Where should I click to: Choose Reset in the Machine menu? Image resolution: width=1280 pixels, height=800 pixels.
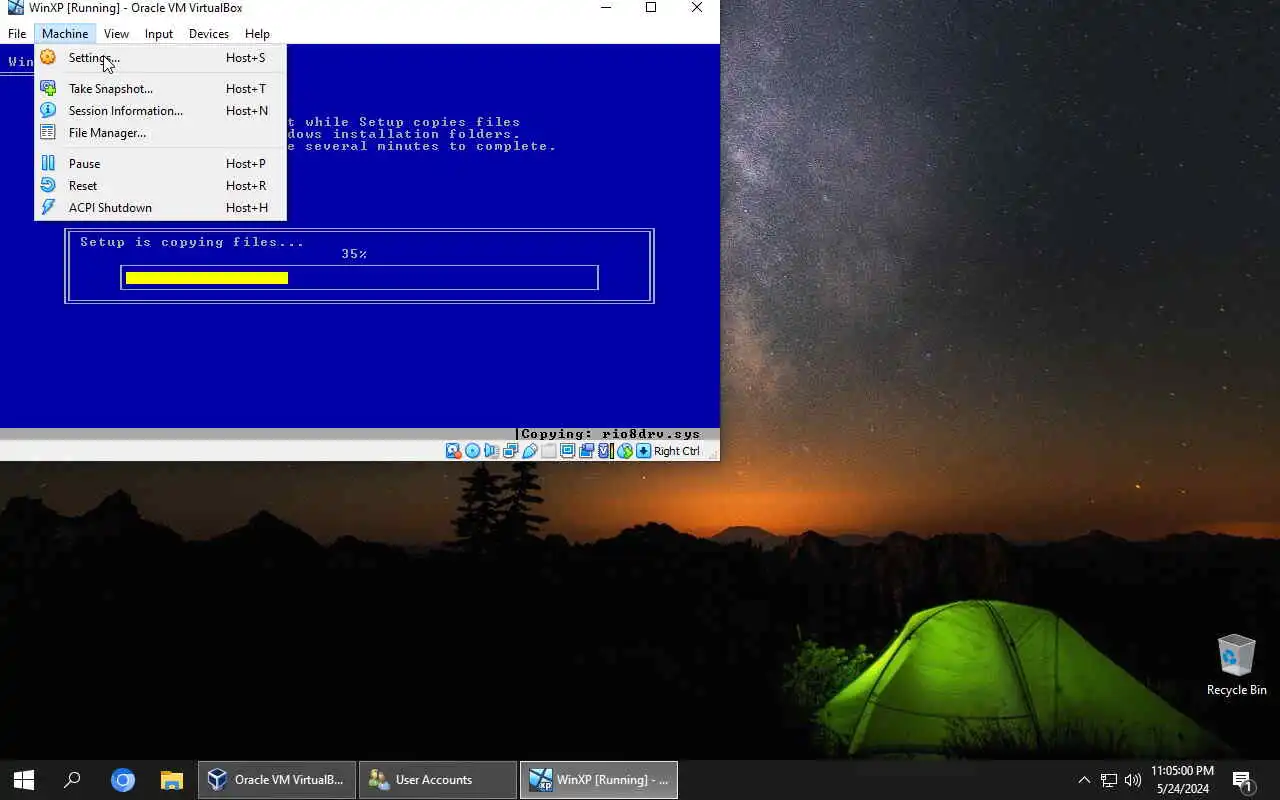160,186
